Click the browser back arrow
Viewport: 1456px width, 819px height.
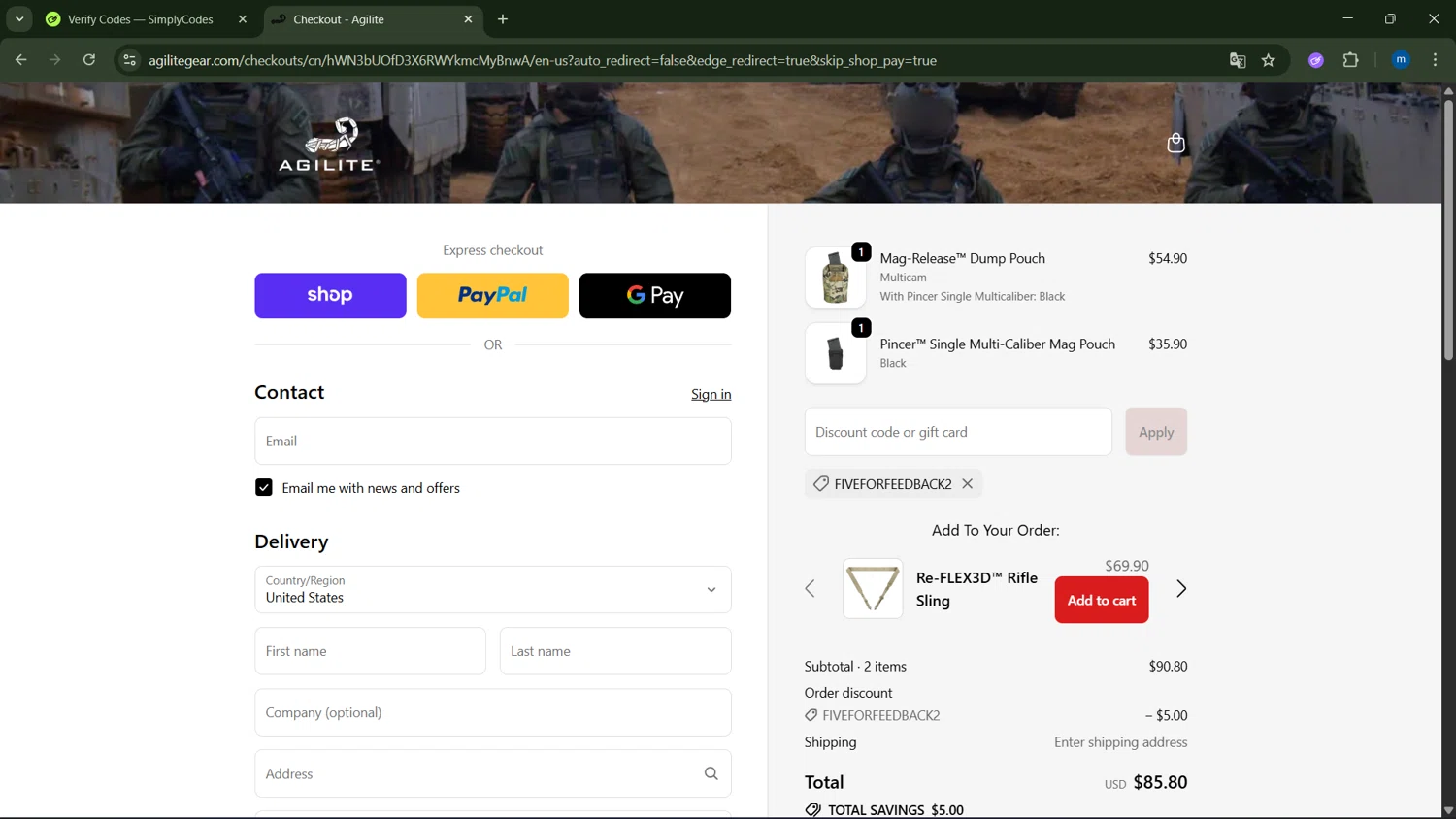click(20, 60)
